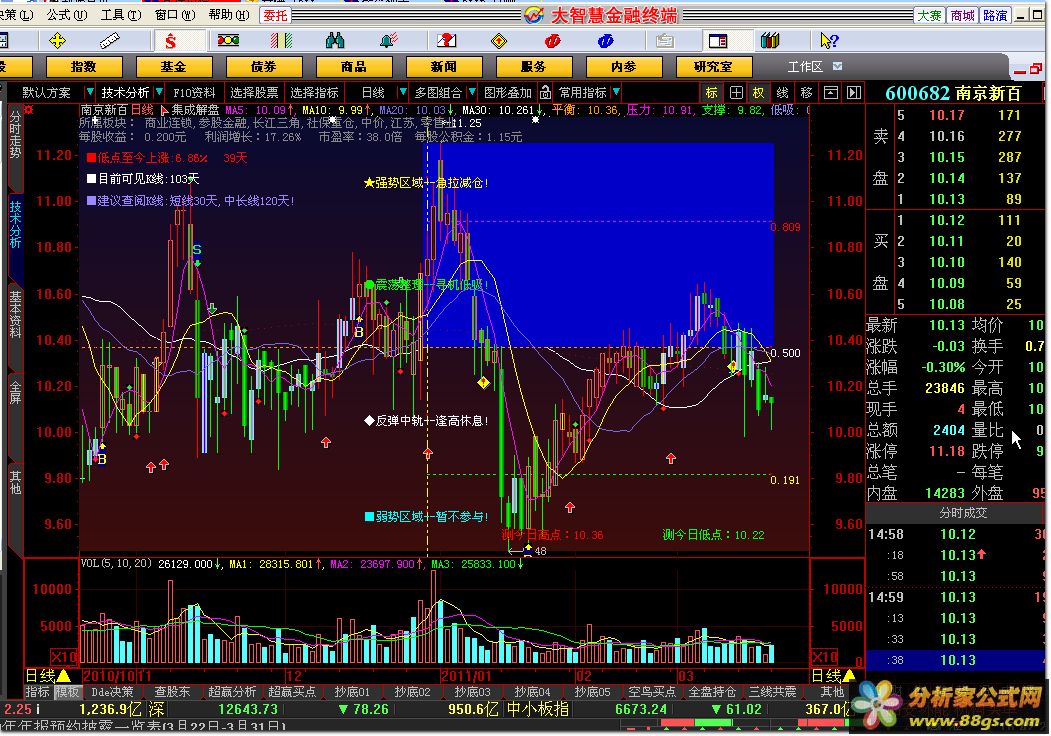Click the 商城 button at top right
The width and height of the screenshot is (1051, 736).
click(962, 15)
